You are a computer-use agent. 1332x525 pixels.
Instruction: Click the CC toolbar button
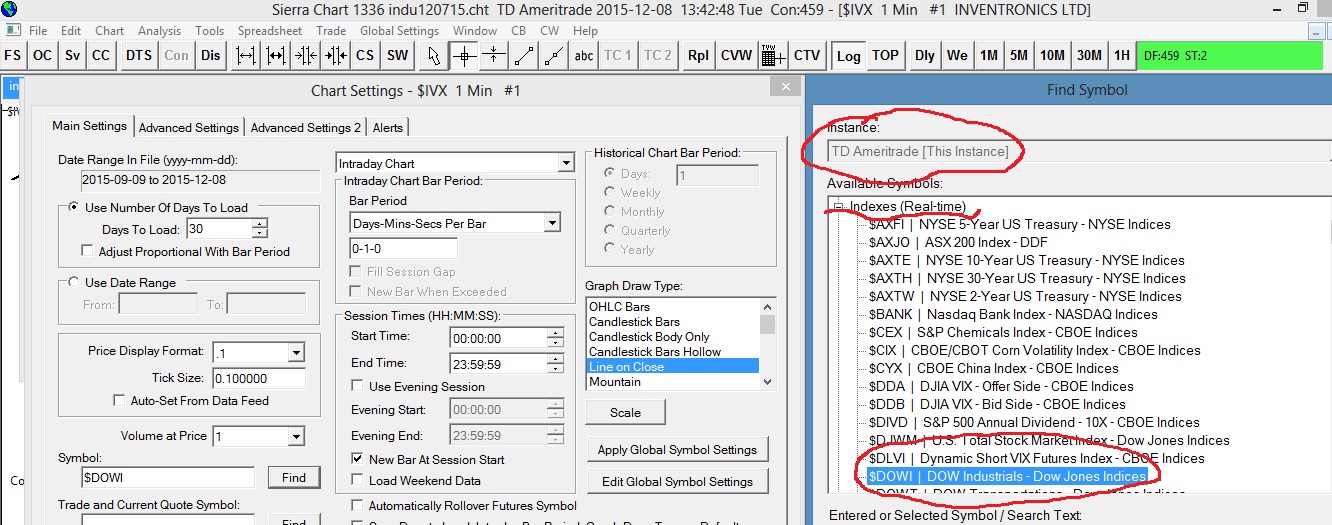[x=101, y=55]
